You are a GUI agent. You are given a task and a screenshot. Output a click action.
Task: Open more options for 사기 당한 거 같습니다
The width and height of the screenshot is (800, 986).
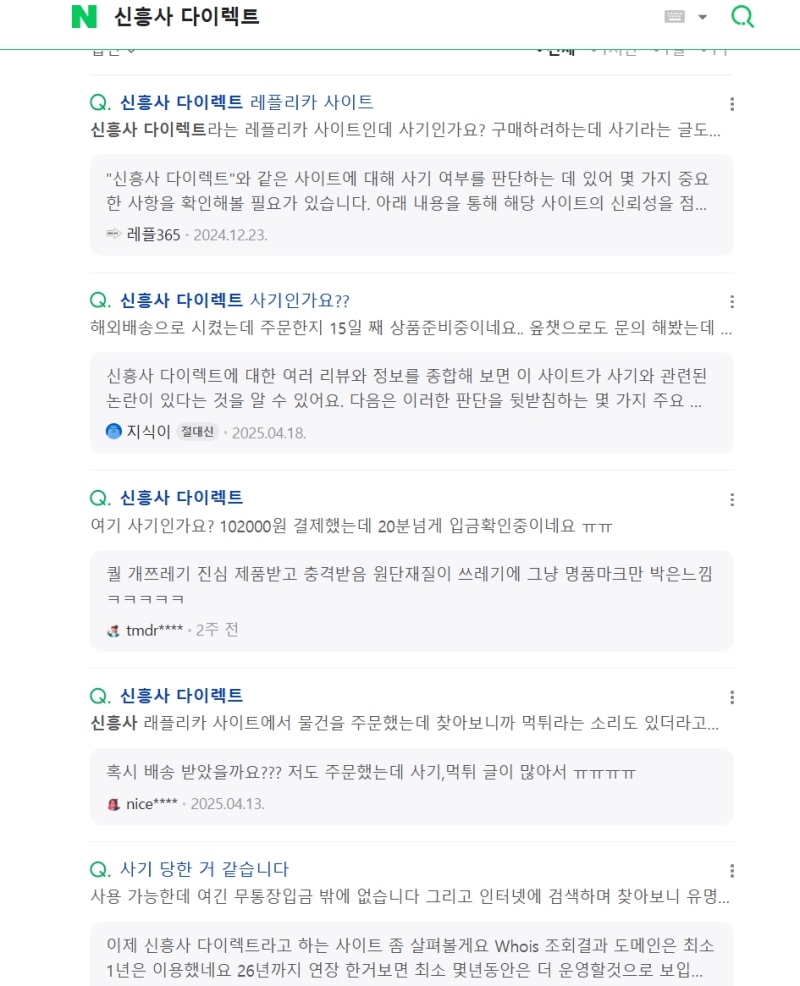pyautogui.click(x=732, y=871)
